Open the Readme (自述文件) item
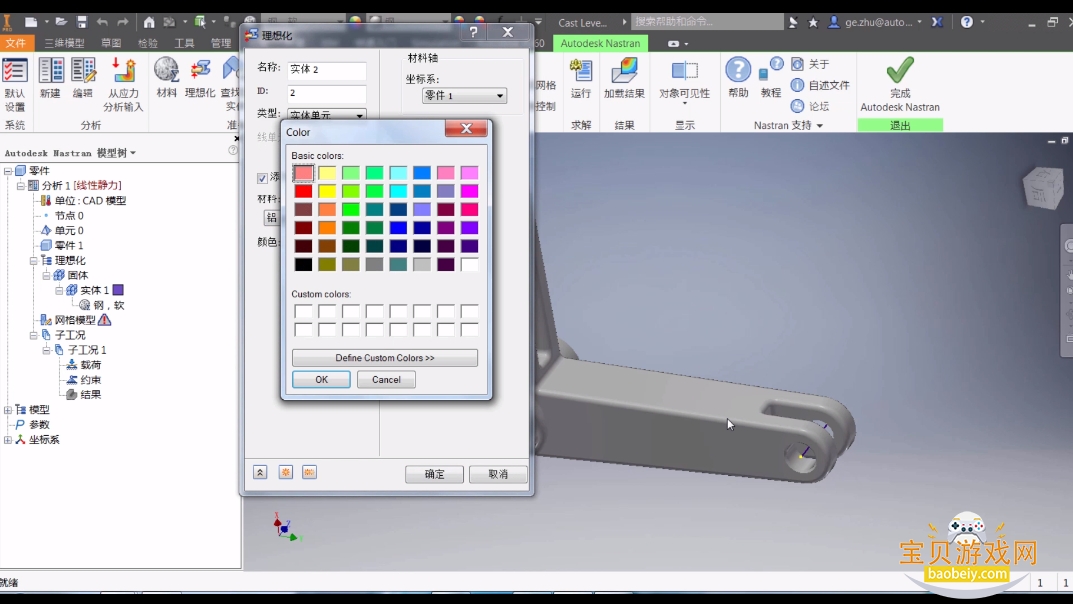1073x604 pixels. tap(820, 86)
